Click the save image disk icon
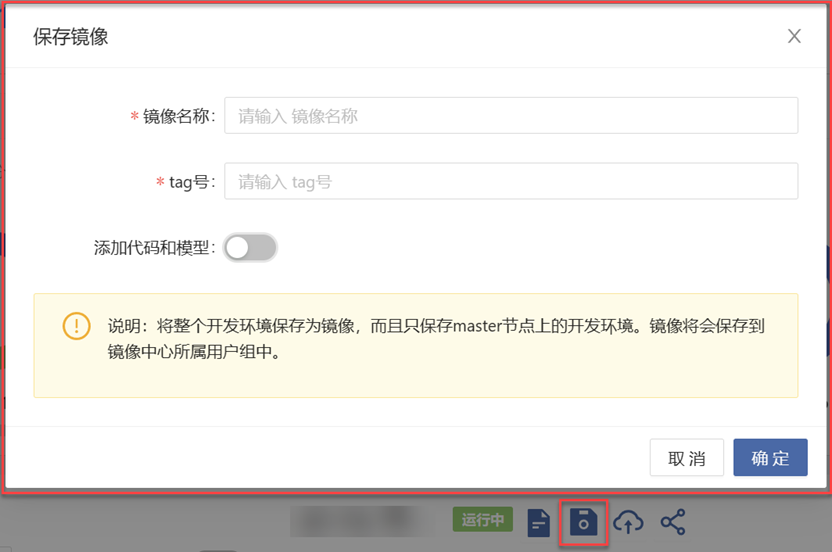Image resolution: width=832 pixels, height=552 pixels. click(x=583, y=522)
